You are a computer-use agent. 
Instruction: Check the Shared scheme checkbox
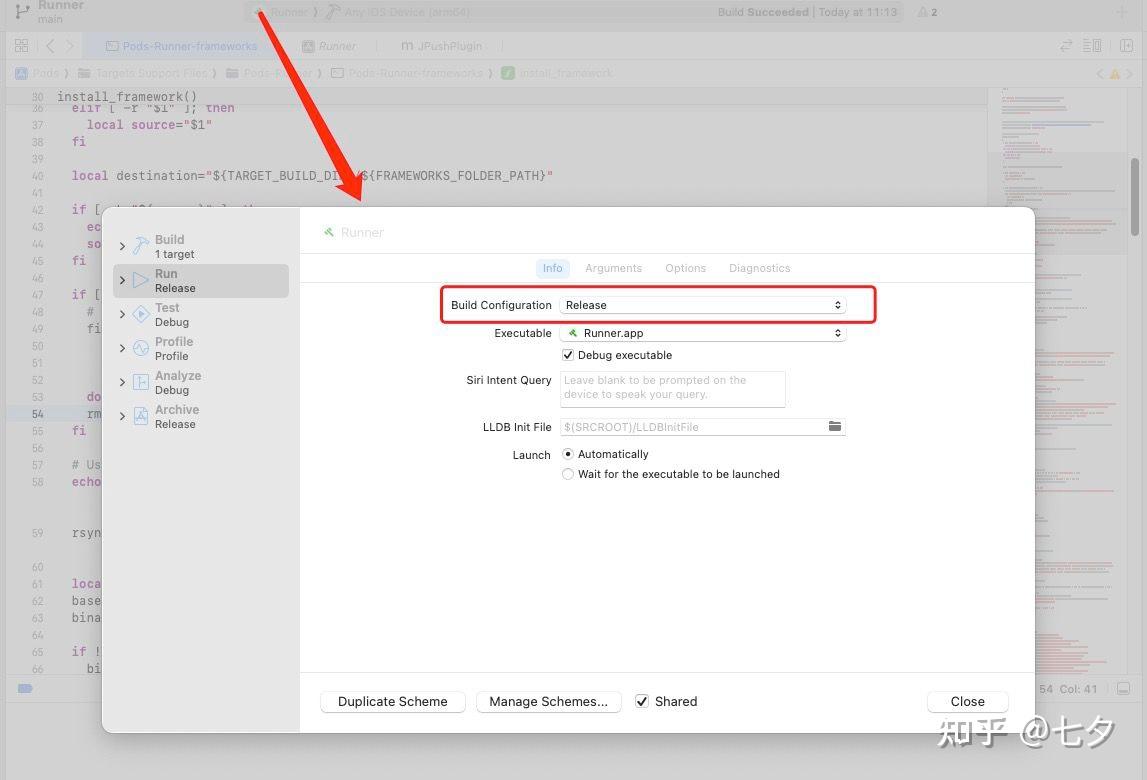tap(641, 701)
